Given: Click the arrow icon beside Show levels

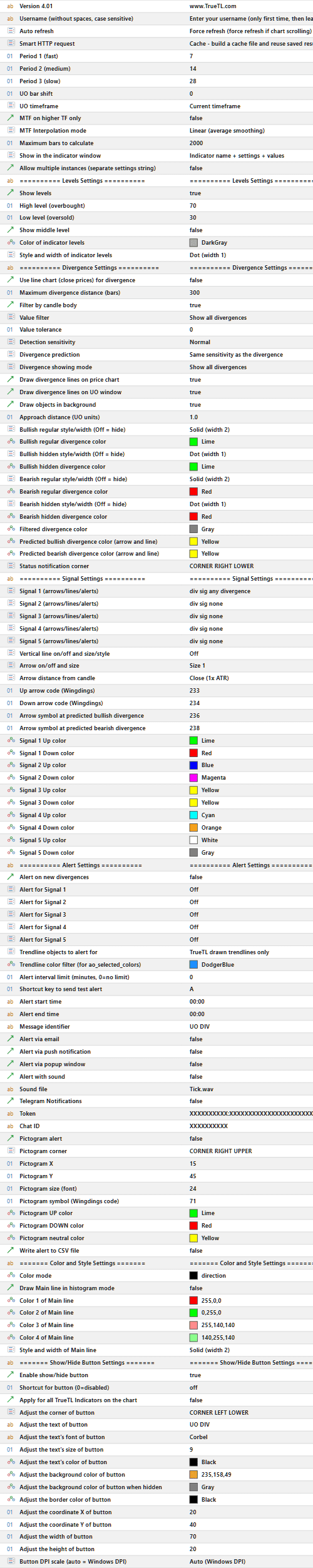Looking at the screenshot, I should coord(10,193).
